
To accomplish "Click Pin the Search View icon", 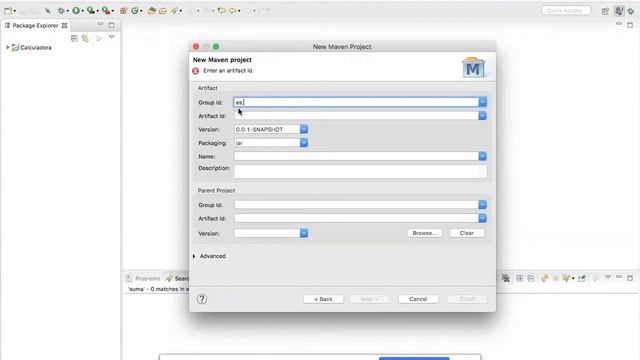I will (x=581, y=278).
